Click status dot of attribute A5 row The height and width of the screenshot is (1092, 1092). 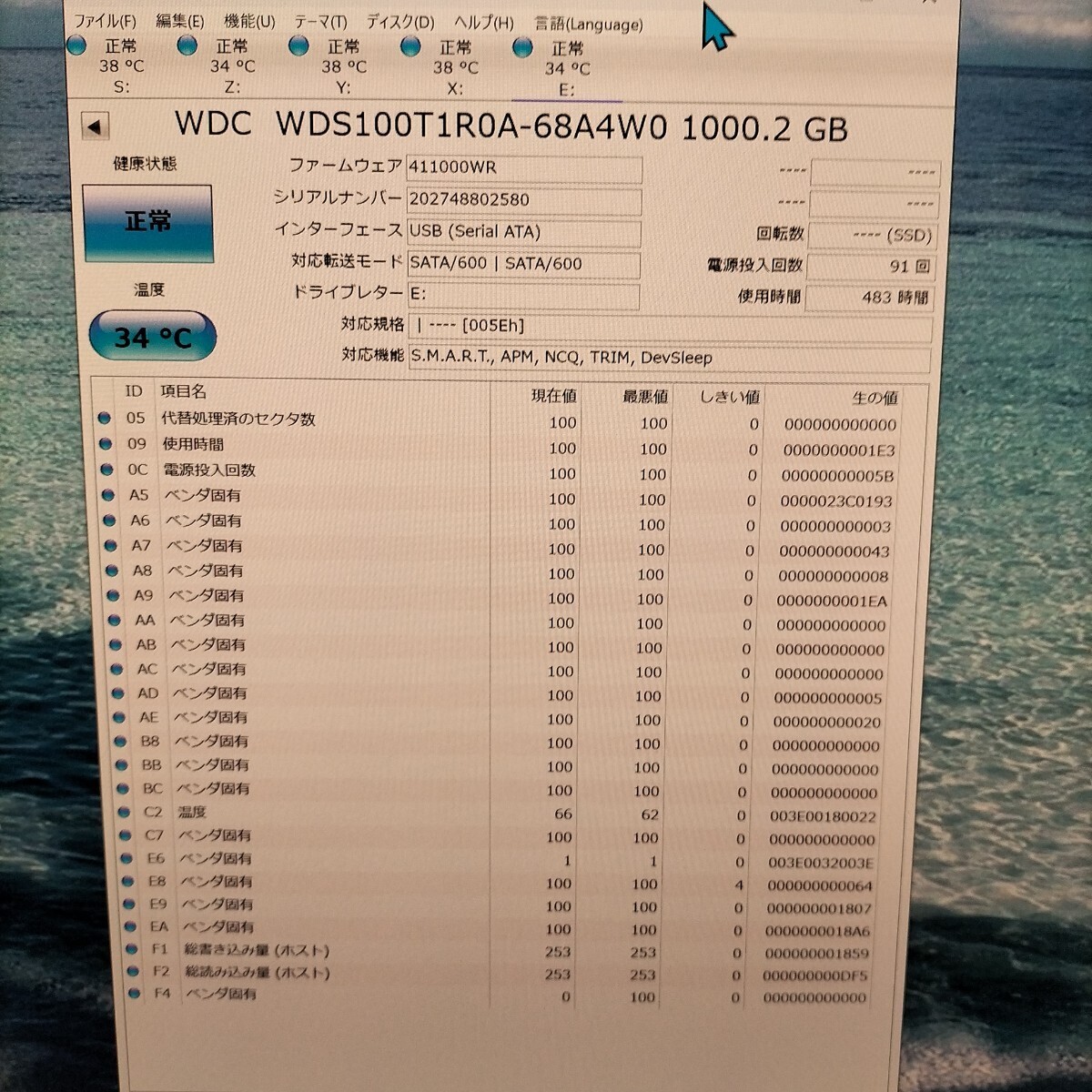click(x=108, y=495)
